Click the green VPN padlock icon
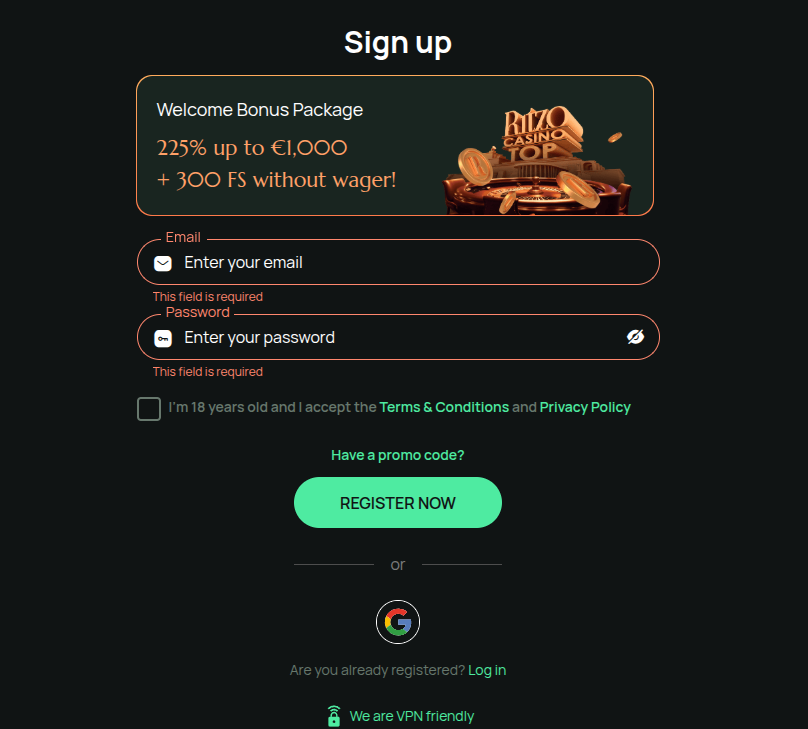 pos(334,716)
